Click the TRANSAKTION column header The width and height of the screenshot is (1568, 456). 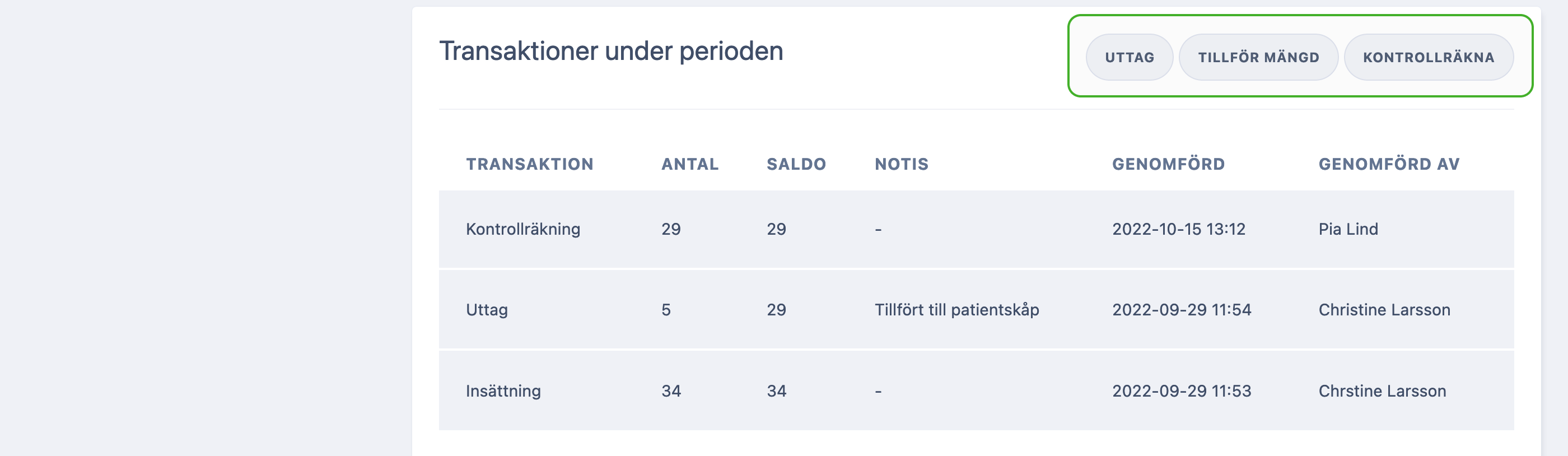tap(530, 164)
